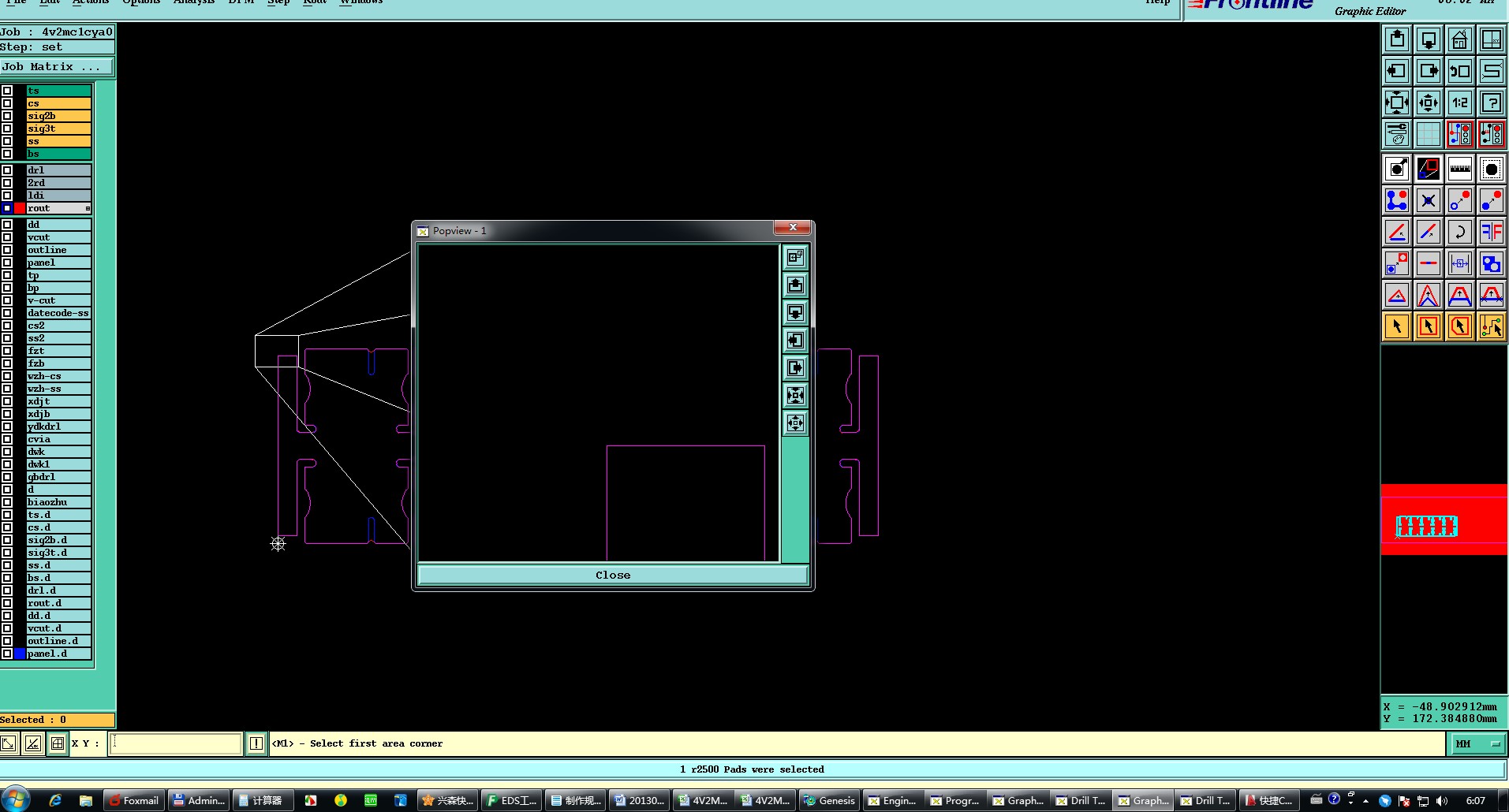
Task: Click the red color swatch of rout layer
Action: point(20,208)
